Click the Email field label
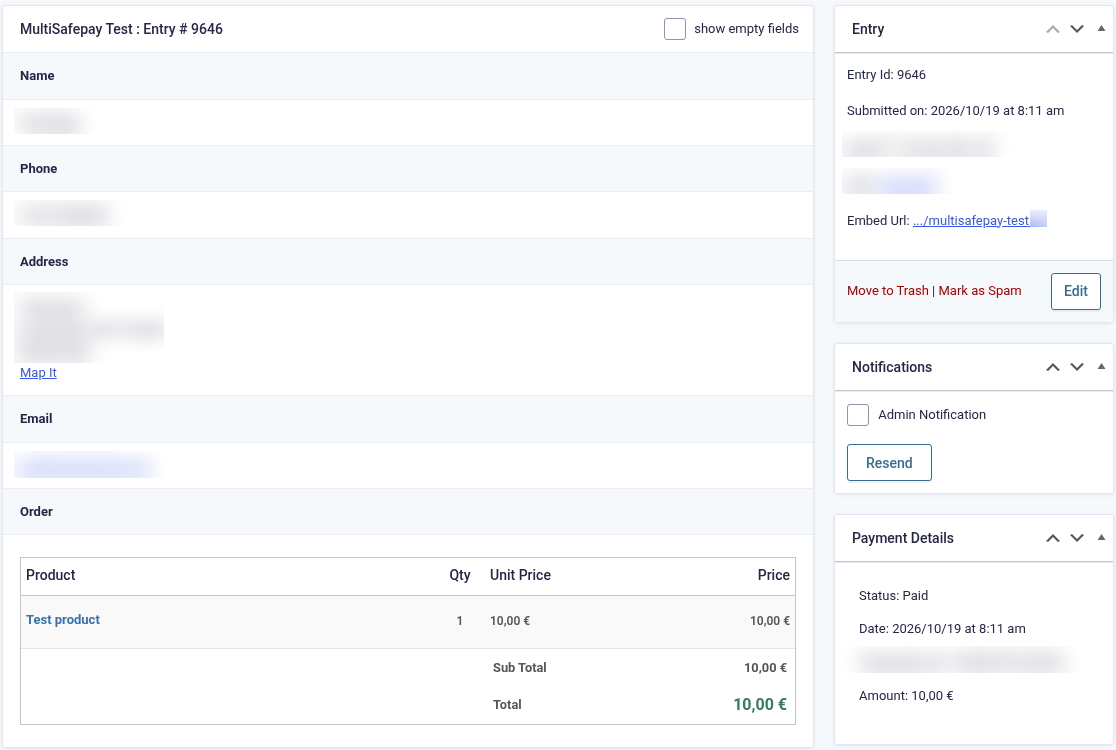Viewport: 1116px width, 750px height. pos(36,418)
